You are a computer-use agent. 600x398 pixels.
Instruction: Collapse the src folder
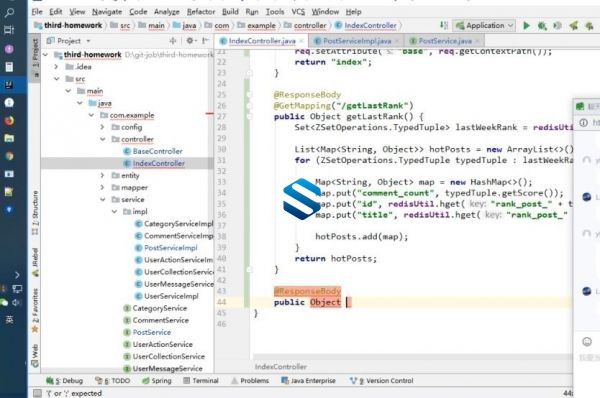[57, 79]
